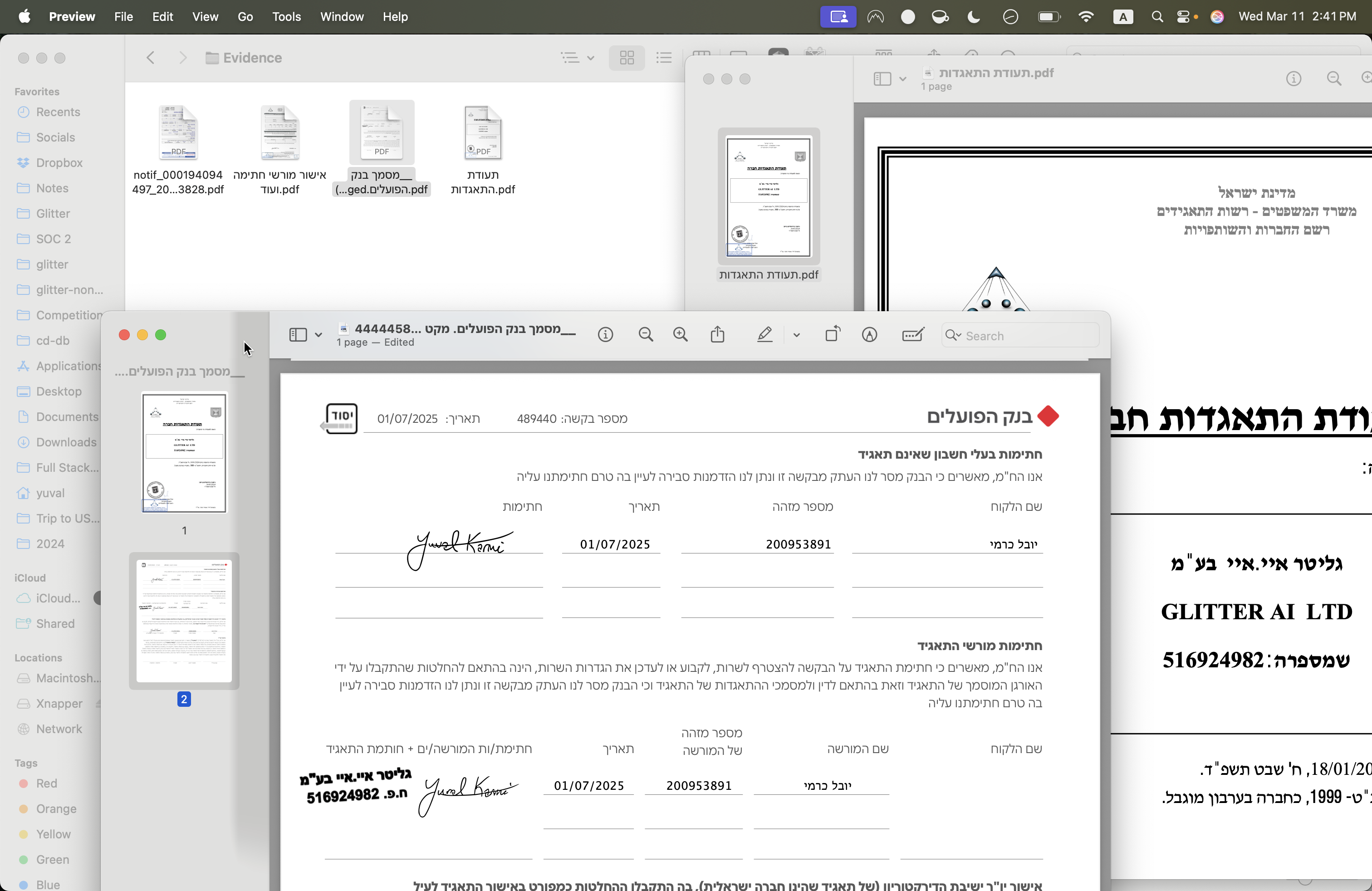The width and height of the screenshot is (1372, 891).
Task: Click the Zoom In magnifier in front Preview toolbar
Action: tap(680, 335)
